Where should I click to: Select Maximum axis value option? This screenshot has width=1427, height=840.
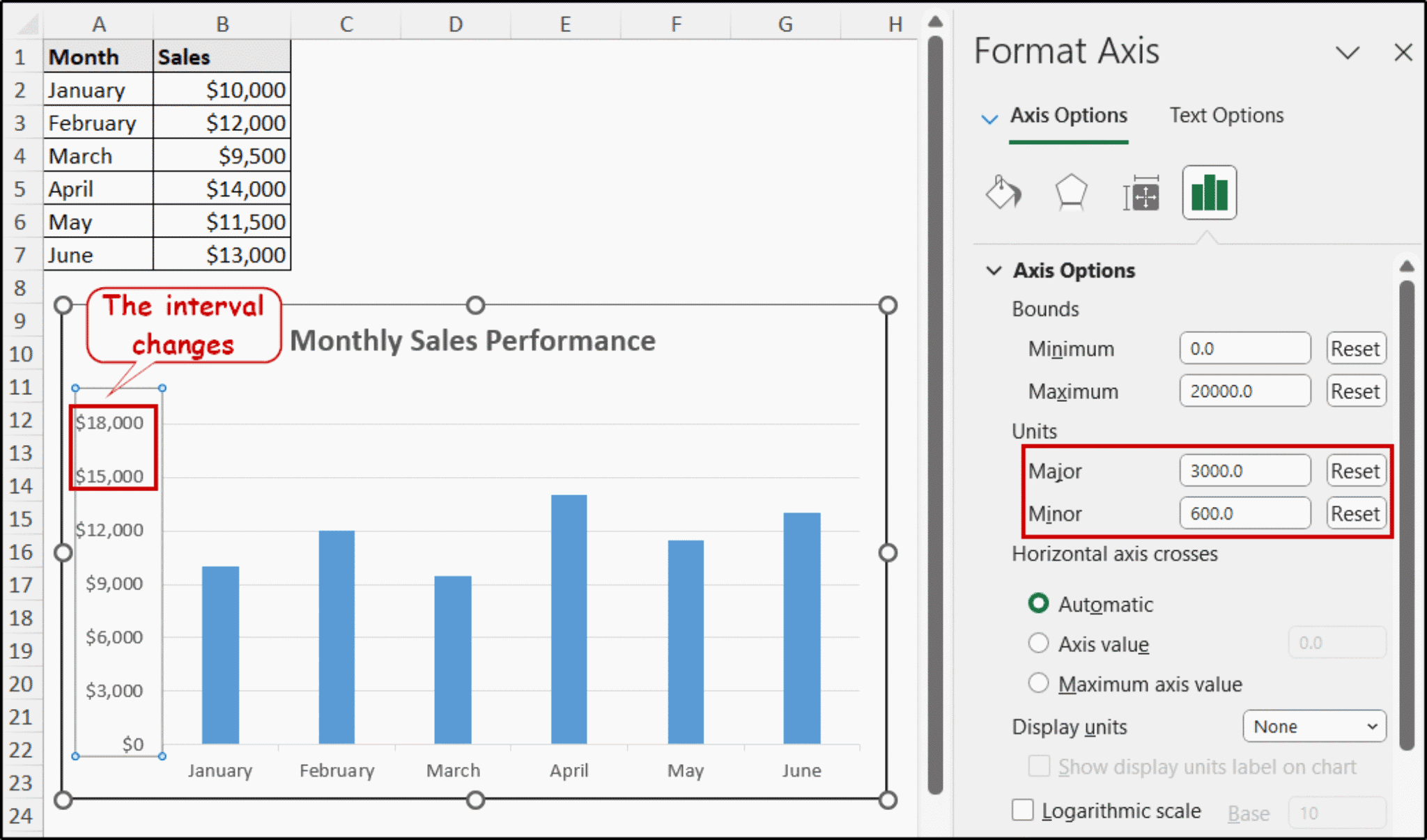(x=1038, y=683)
